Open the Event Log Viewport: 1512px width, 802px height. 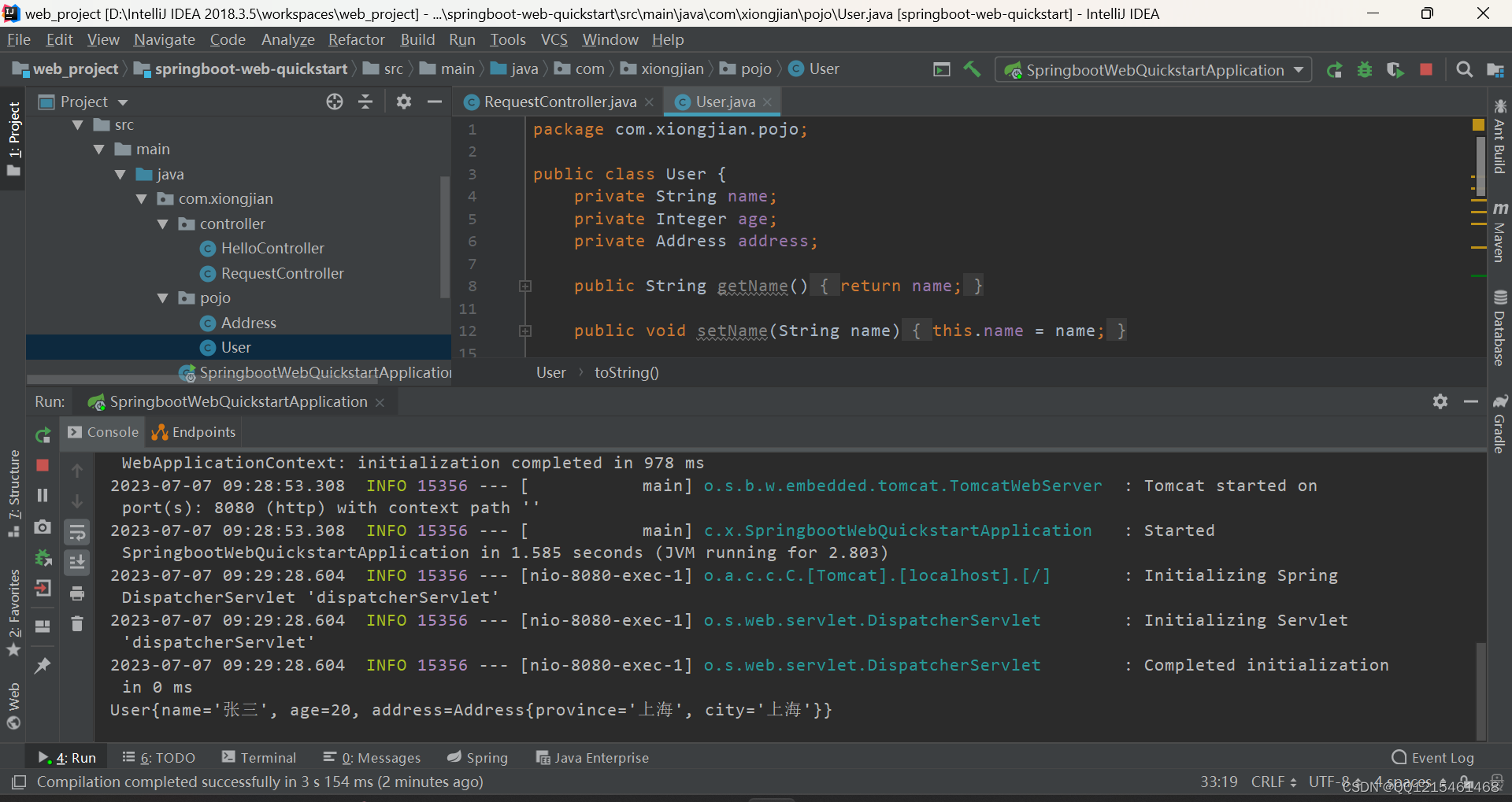pyautogui.click(x=1433, y=757)
